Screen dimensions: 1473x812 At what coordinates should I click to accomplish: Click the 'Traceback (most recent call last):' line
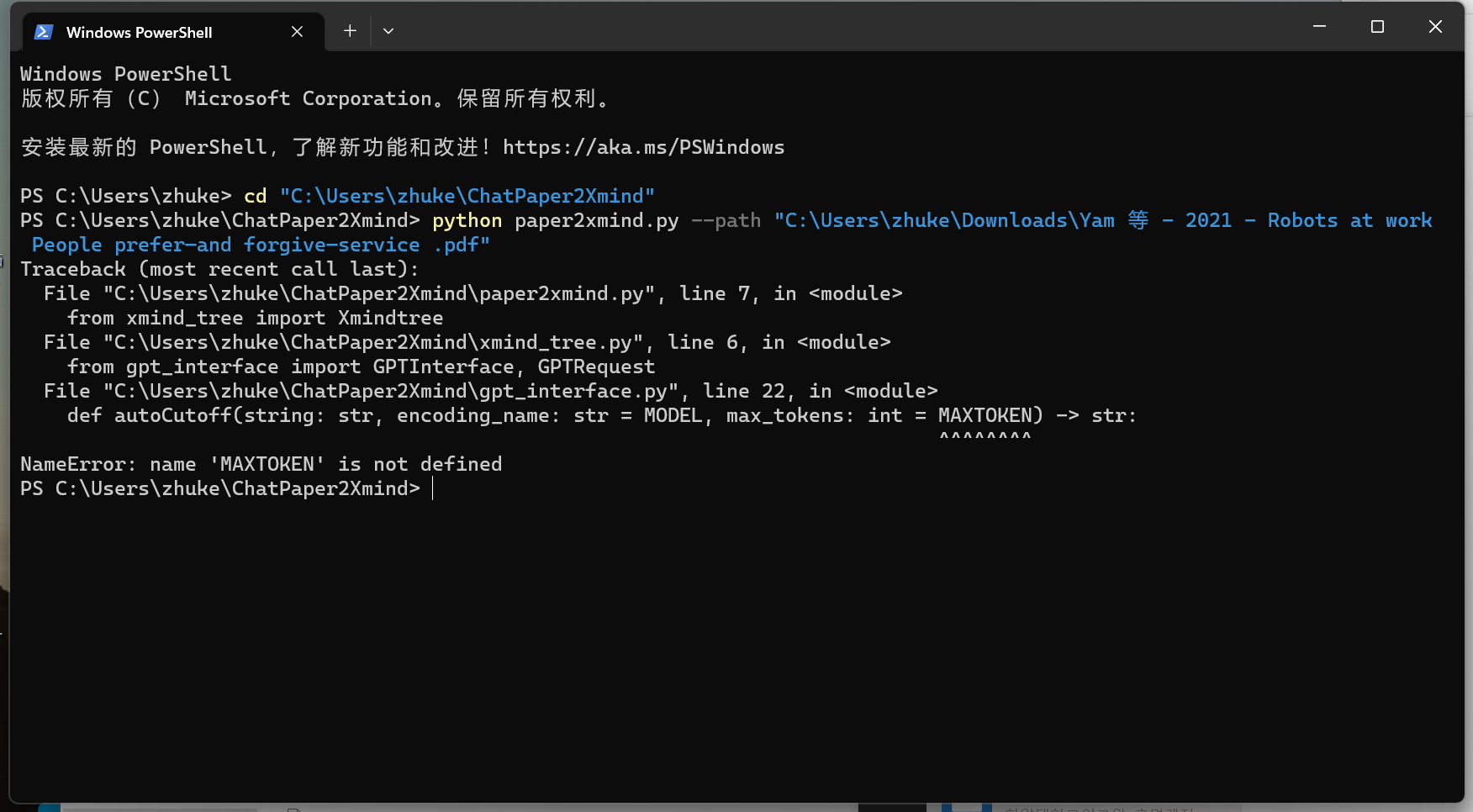[x=219, y=269]
